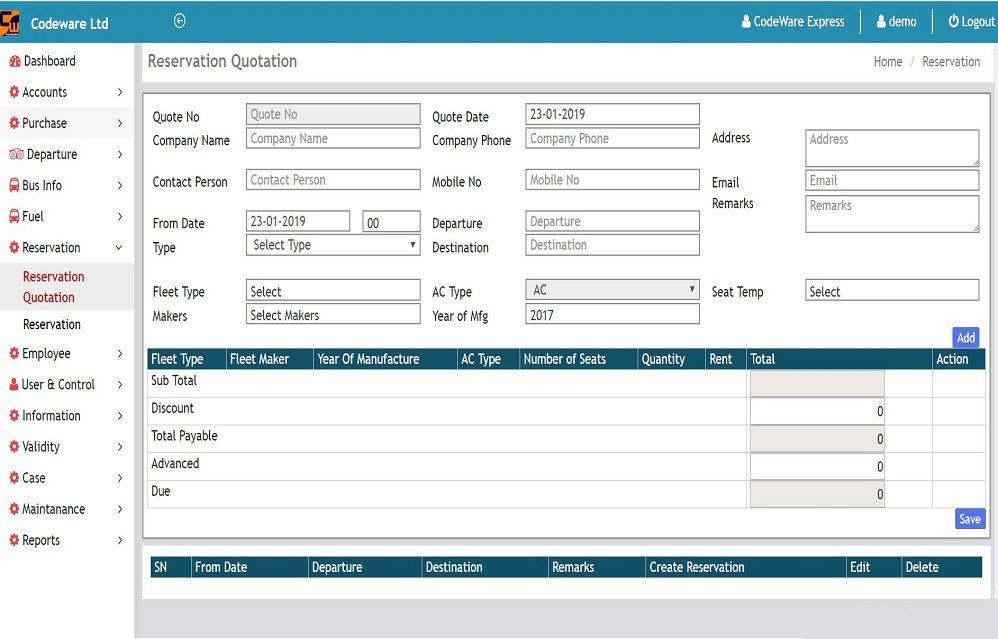Image resolution: width=998 pixels, height=639 pixels.
Task: Follow the Home breadcrumb link
Action: (887, 61)
